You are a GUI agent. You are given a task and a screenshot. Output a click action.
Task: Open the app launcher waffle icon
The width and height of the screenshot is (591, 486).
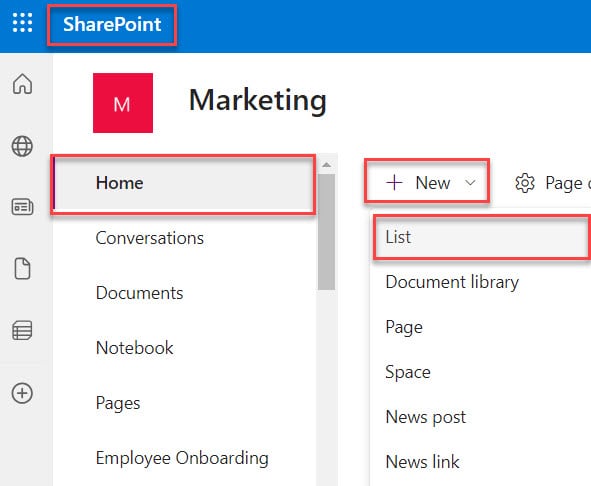tap(22, 23)
